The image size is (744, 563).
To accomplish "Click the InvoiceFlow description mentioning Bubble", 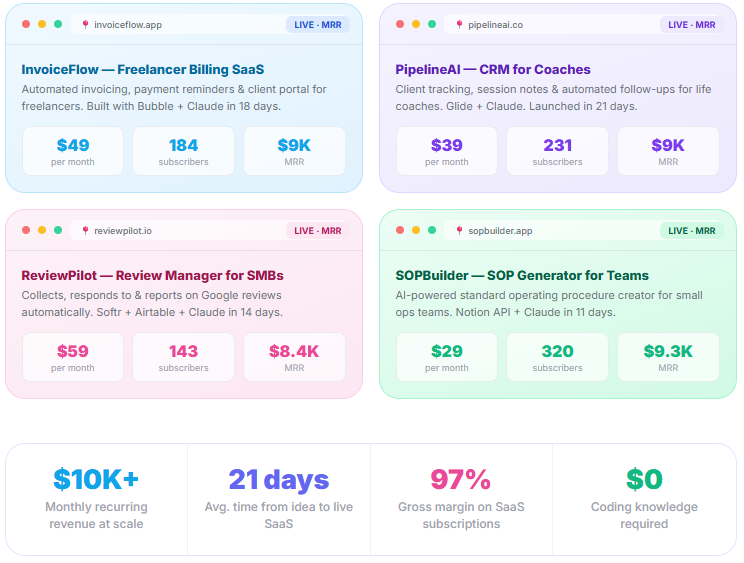I will [174, 98].
